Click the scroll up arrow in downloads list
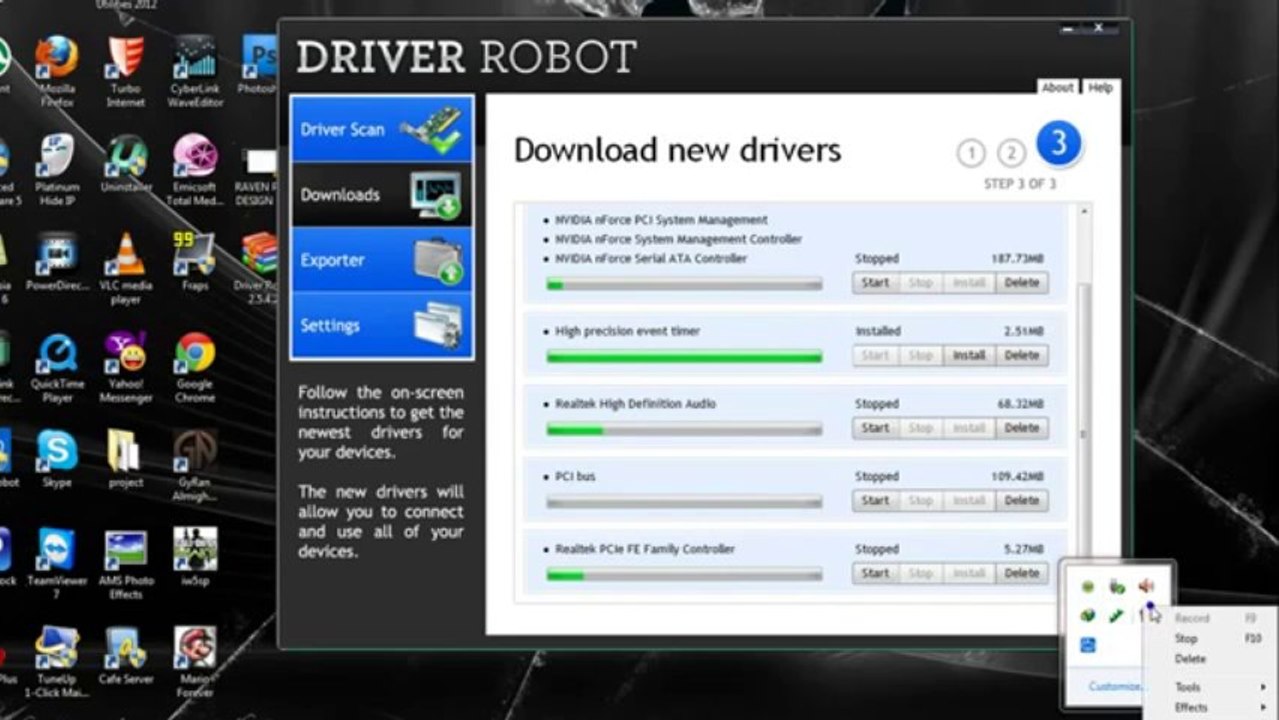Viewport: 1279px width, 720px height. (1082, 212)
